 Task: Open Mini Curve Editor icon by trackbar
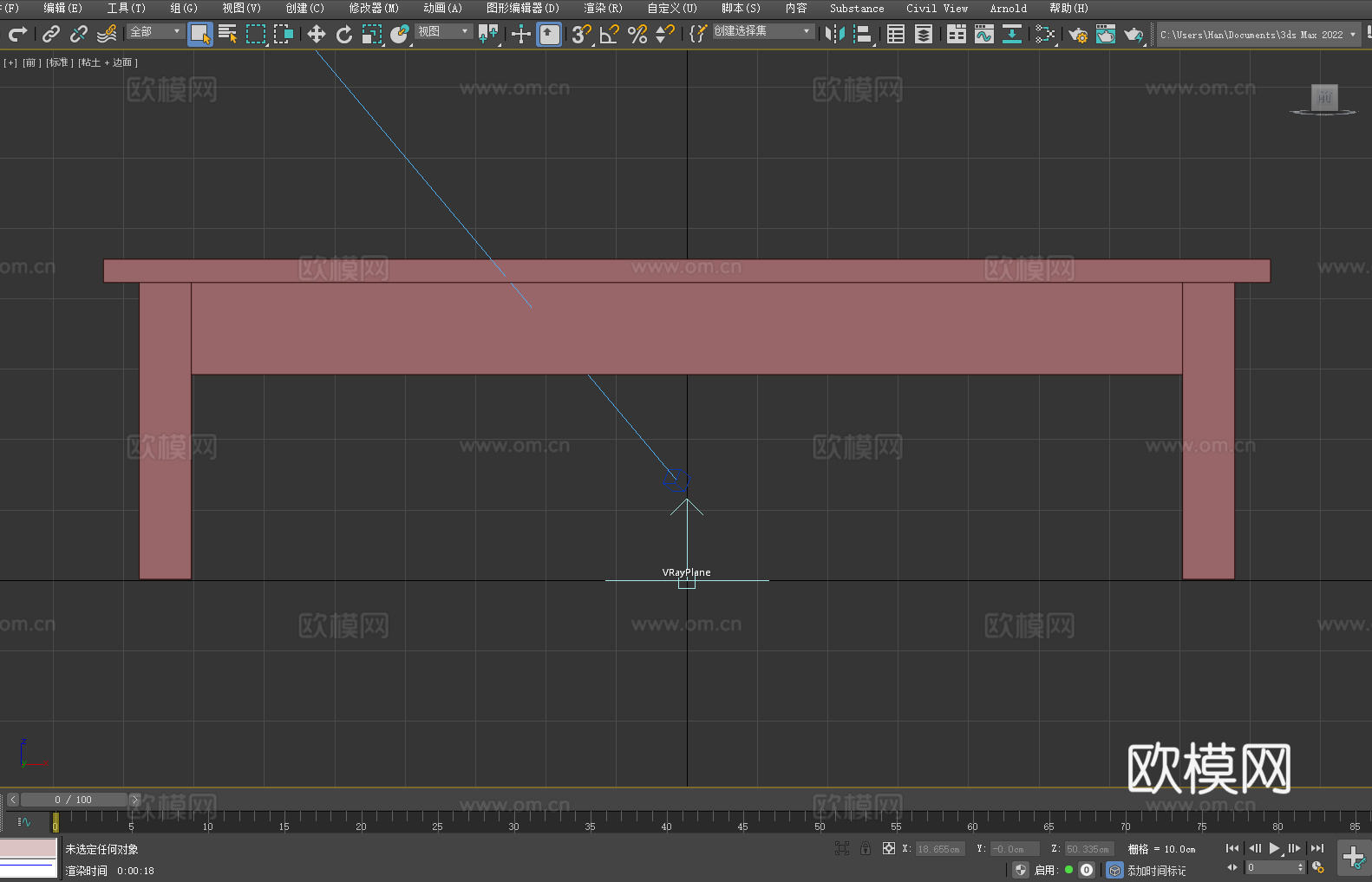[x=24, y=821]
